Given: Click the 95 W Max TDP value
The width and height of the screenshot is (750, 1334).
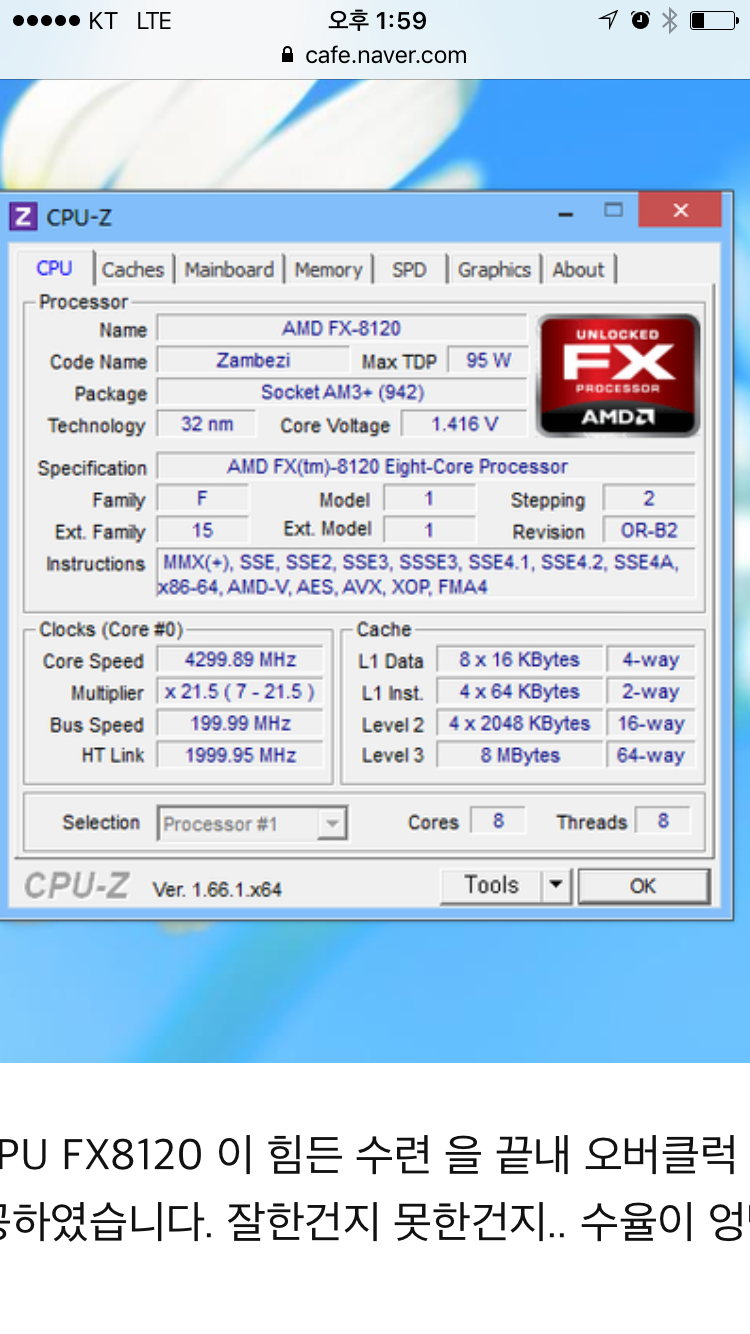Looking at the screenshot, I should [x=488, y=360].
